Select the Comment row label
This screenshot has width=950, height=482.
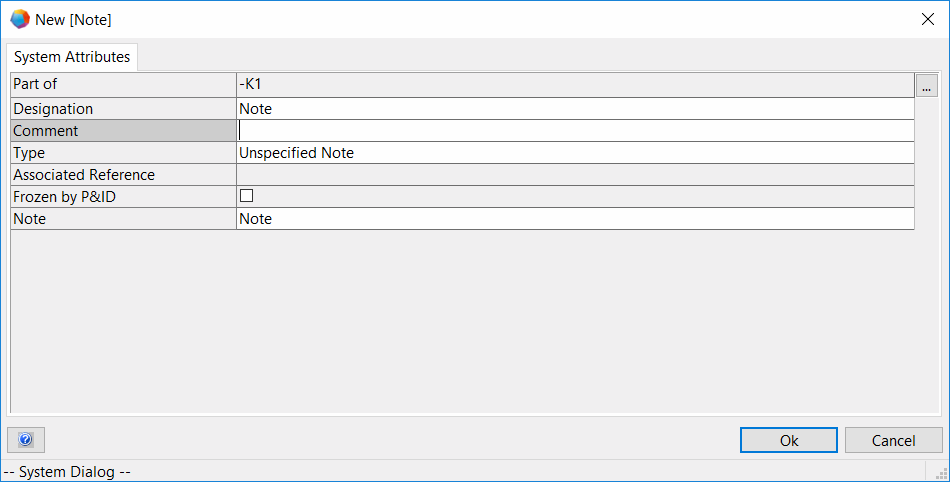(x=123, y=131)
